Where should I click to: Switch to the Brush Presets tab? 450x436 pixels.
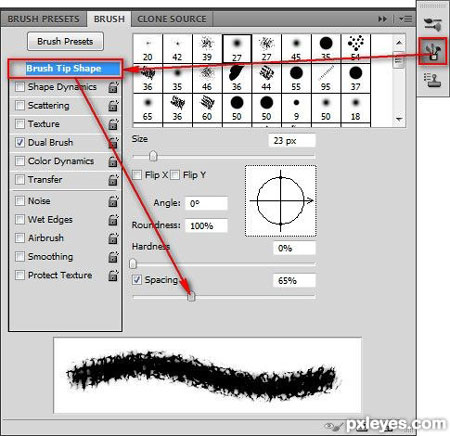(44, 19)
